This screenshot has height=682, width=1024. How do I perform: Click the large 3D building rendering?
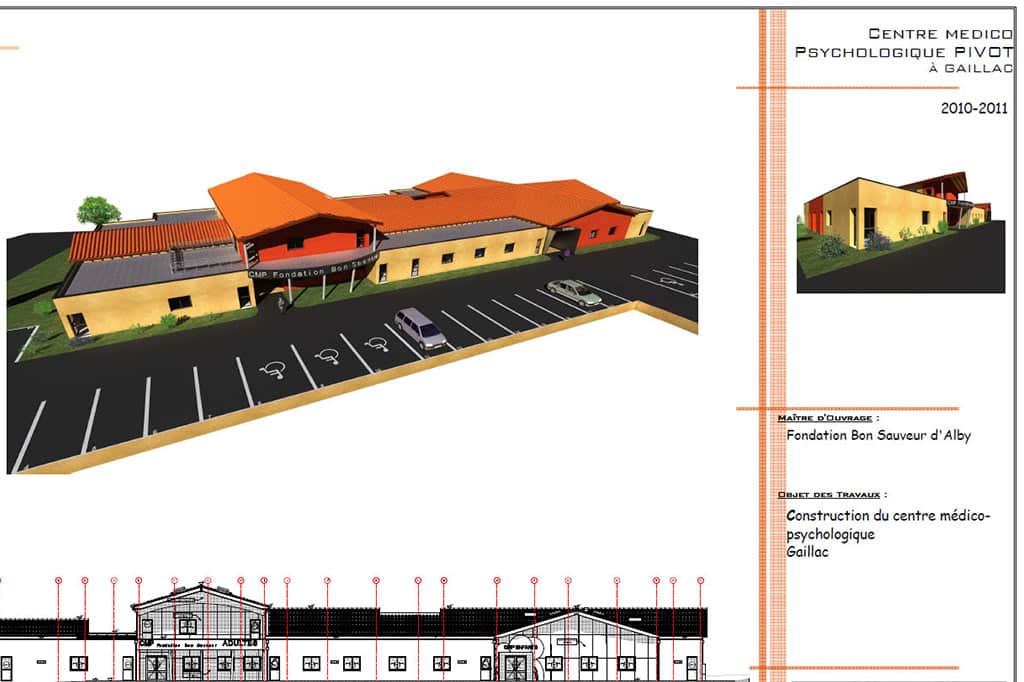352,322
